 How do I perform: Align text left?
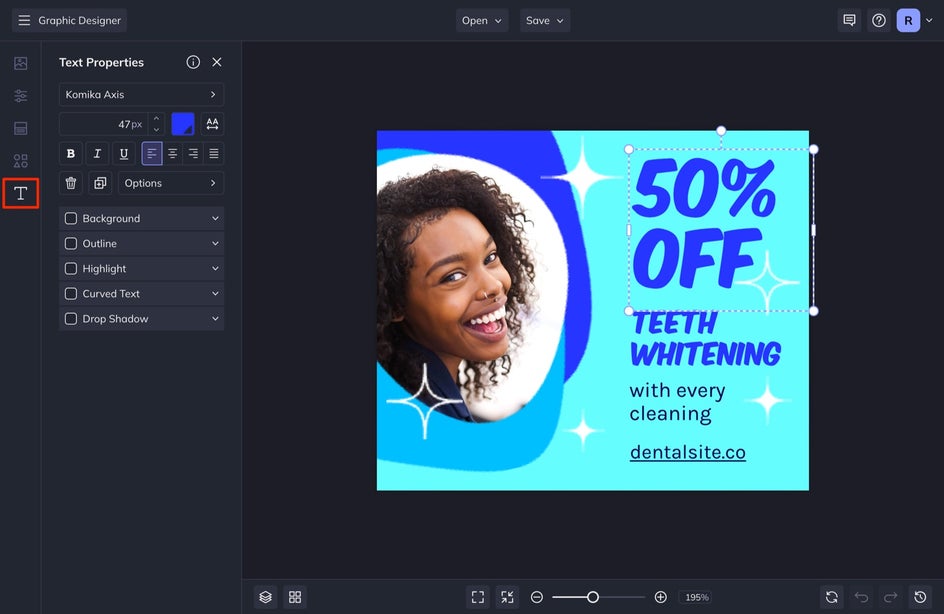click(152, 154)
